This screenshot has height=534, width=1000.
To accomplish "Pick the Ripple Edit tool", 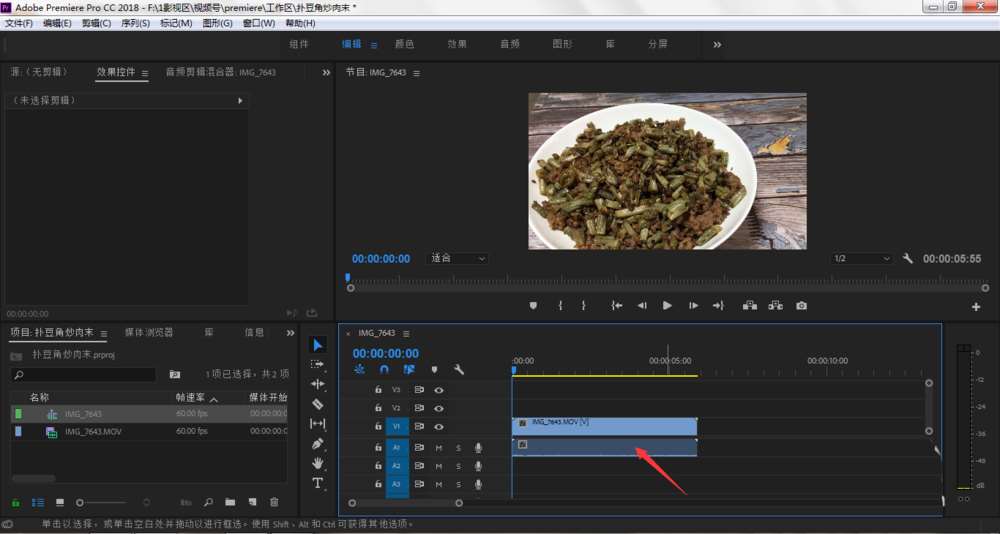I will 318,384.
